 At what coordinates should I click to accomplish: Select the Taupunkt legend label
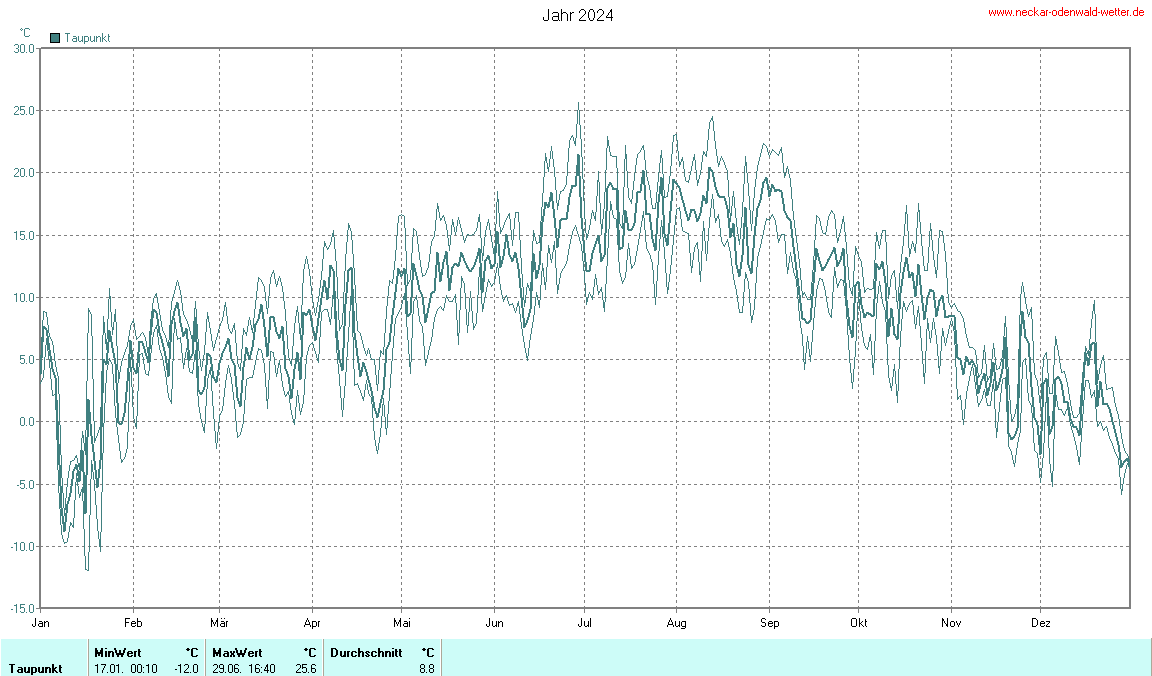click(87, 38)
